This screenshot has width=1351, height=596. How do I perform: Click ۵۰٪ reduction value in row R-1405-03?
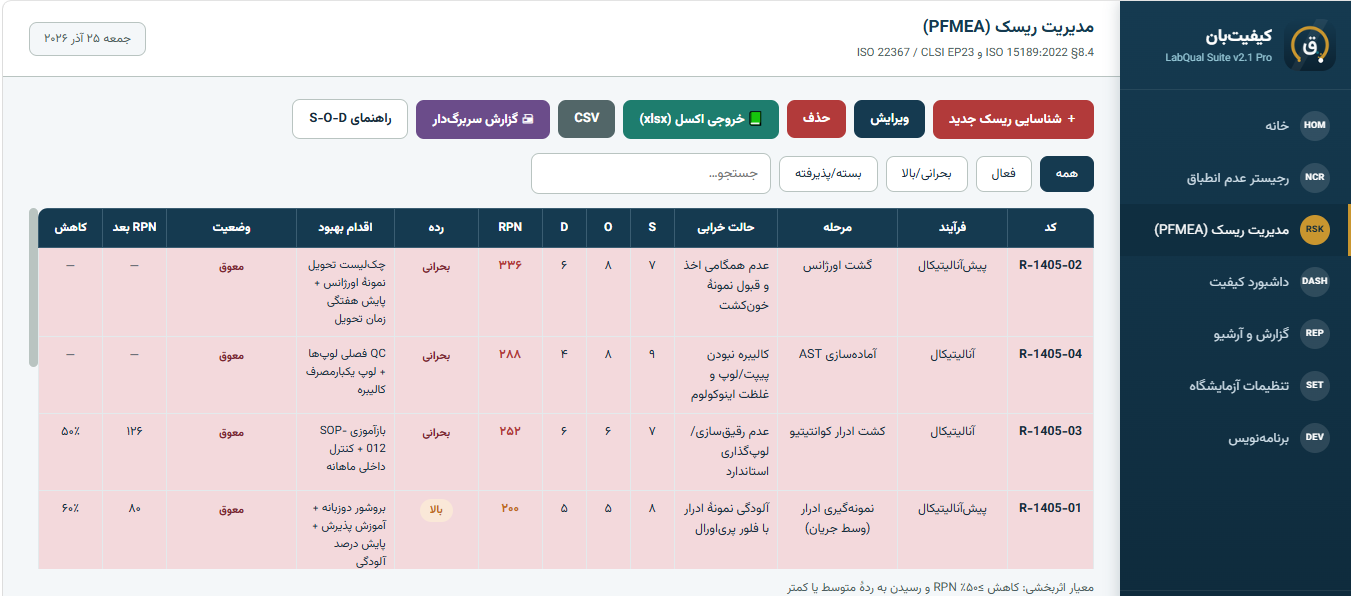click(x=70, y=432)
